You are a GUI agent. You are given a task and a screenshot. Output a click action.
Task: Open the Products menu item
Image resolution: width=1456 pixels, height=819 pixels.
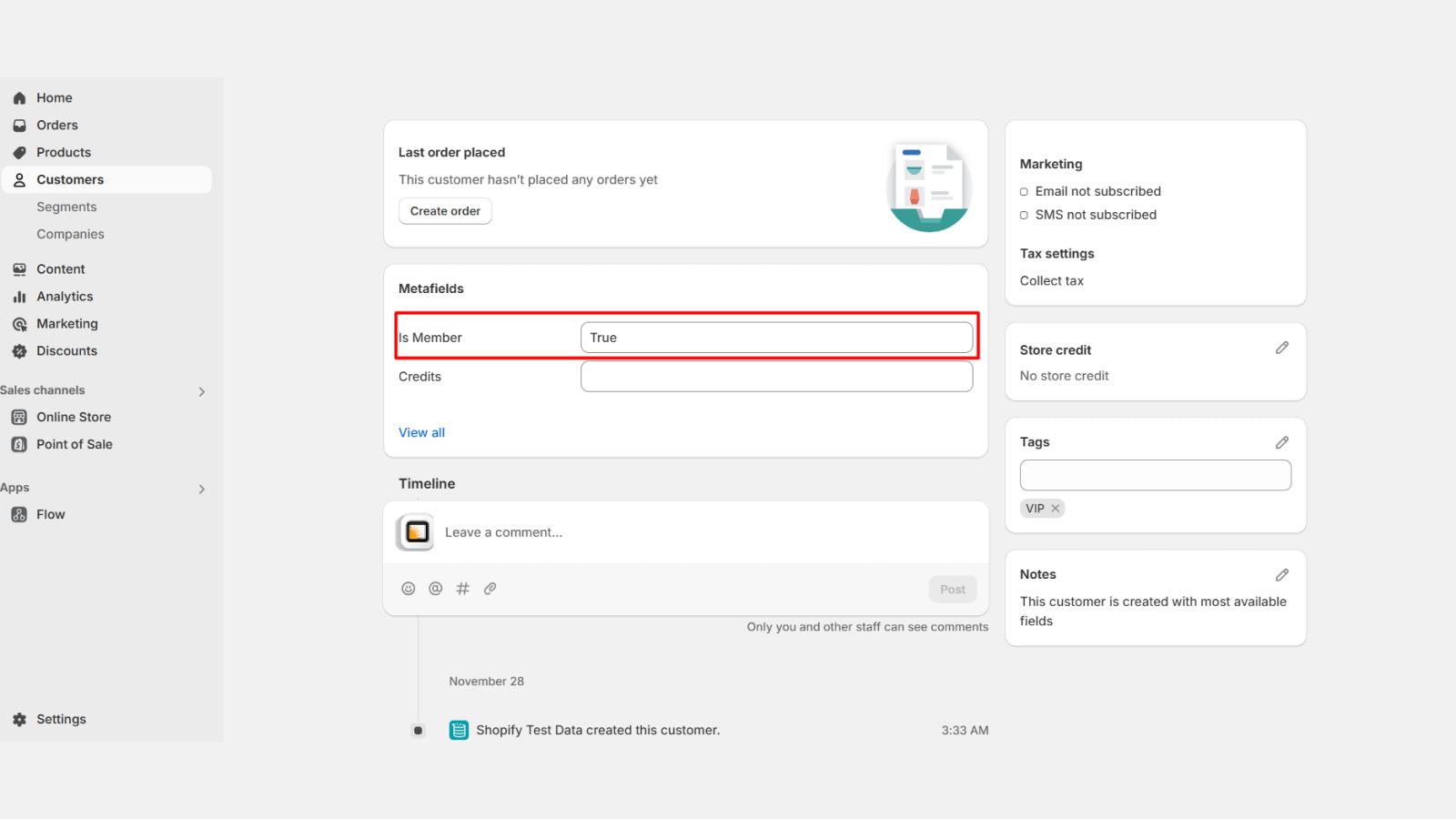pos(64,153)
